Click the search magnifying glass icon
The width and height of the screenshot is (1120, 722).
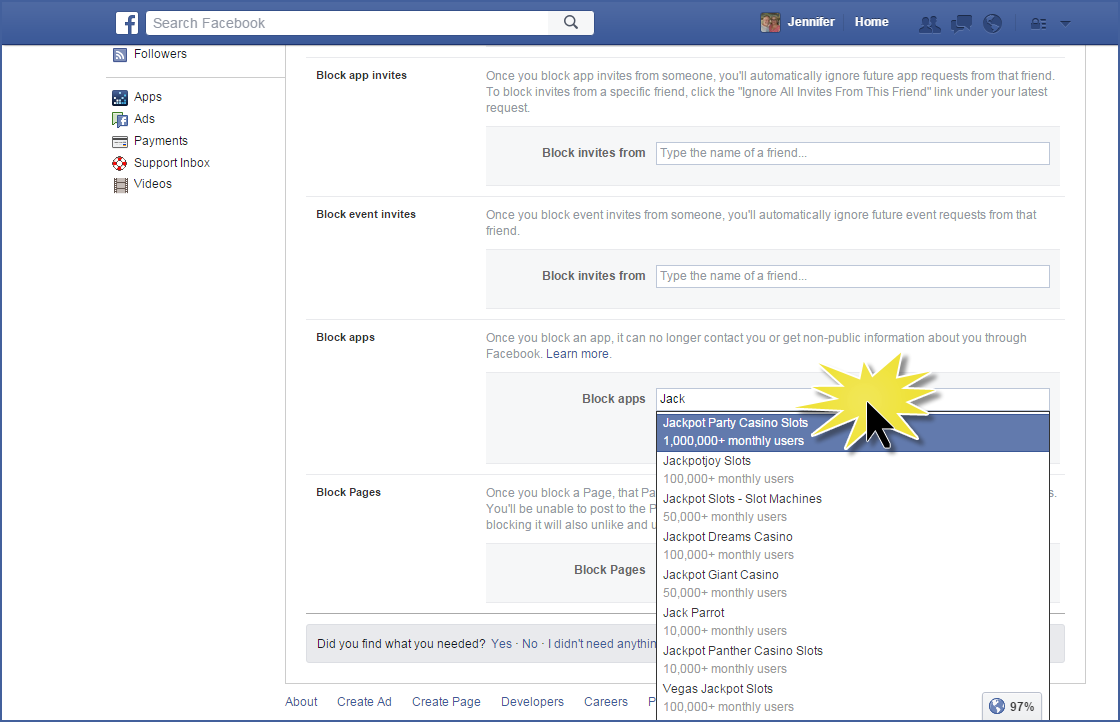571,22
